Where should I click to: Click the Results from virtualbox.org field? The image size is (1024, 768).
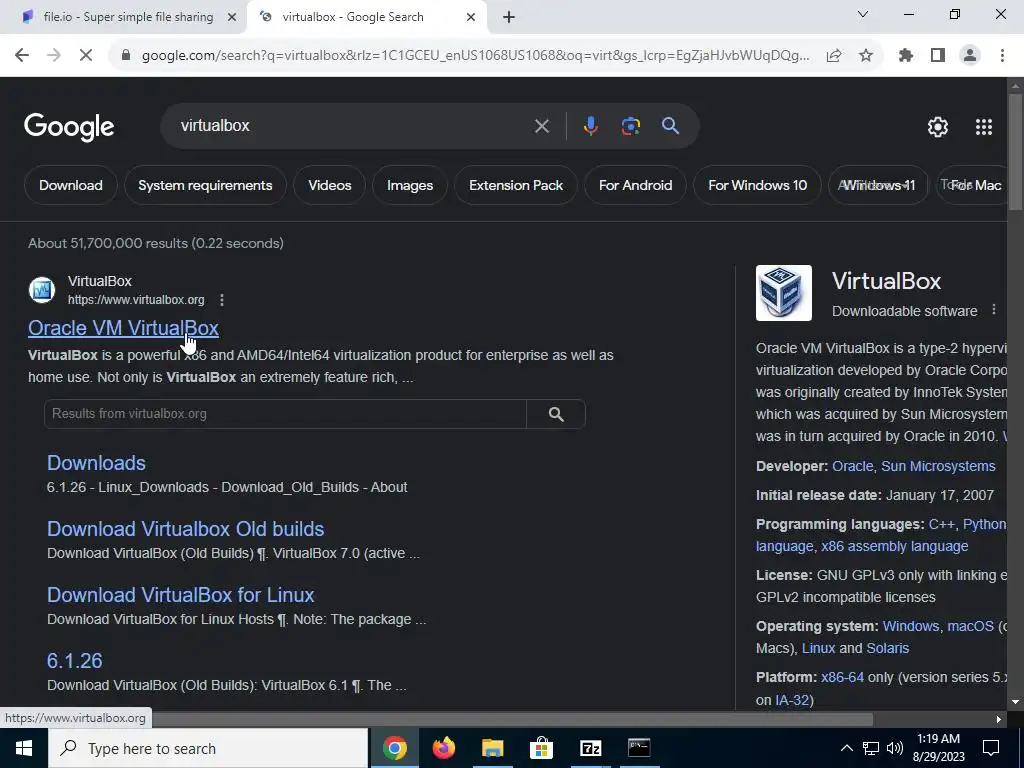pyautogui.click(x=285, y=414)
